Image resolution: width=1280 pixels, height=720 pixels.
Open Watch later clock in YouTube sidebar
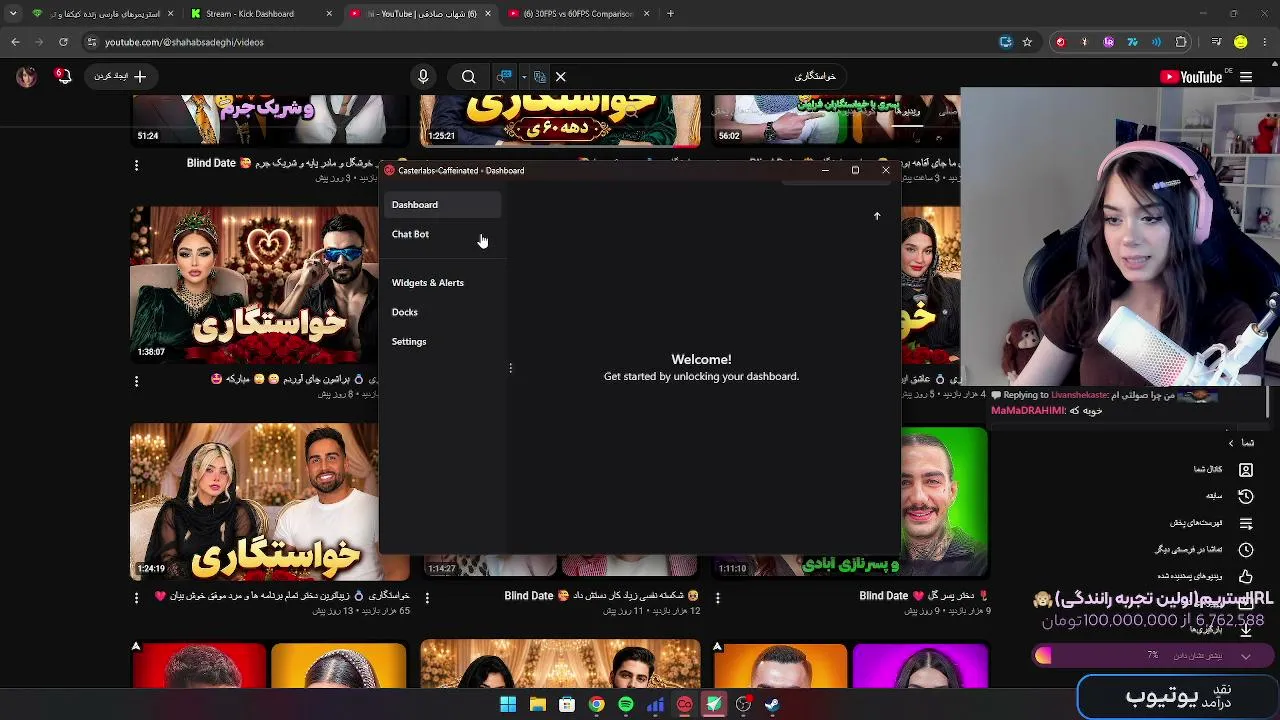1246,550
